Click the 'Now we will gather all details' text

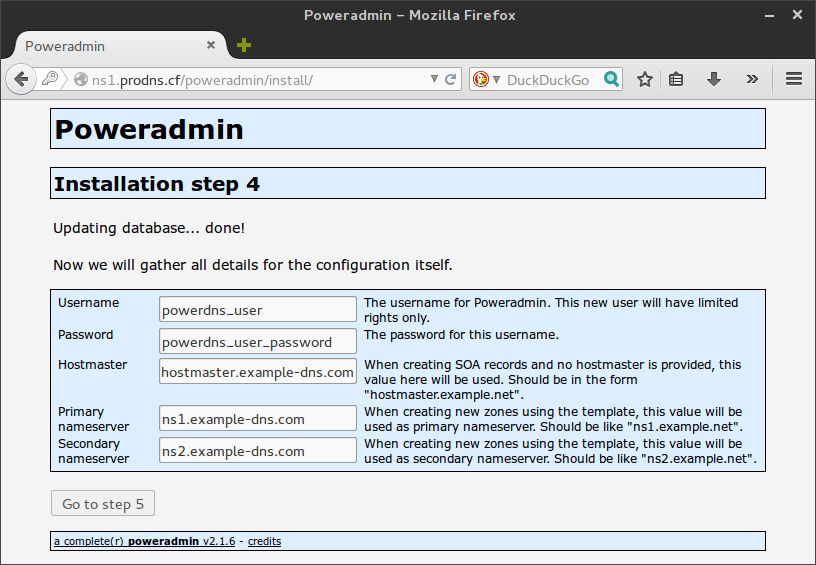pos(253,265)
